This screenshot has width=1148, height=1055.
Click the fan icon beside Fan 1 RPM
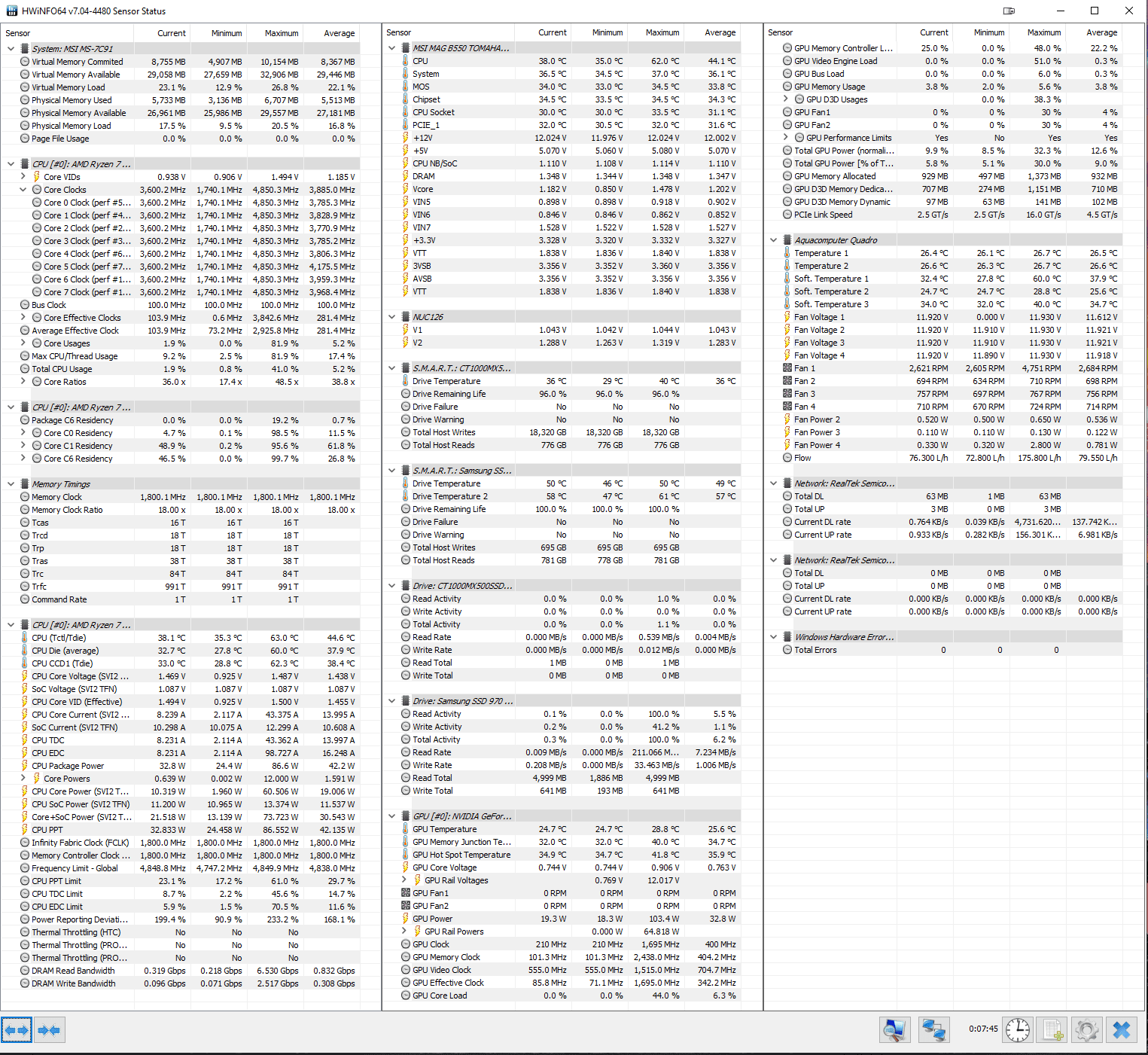pyautogui.click(x=787, y=368)
